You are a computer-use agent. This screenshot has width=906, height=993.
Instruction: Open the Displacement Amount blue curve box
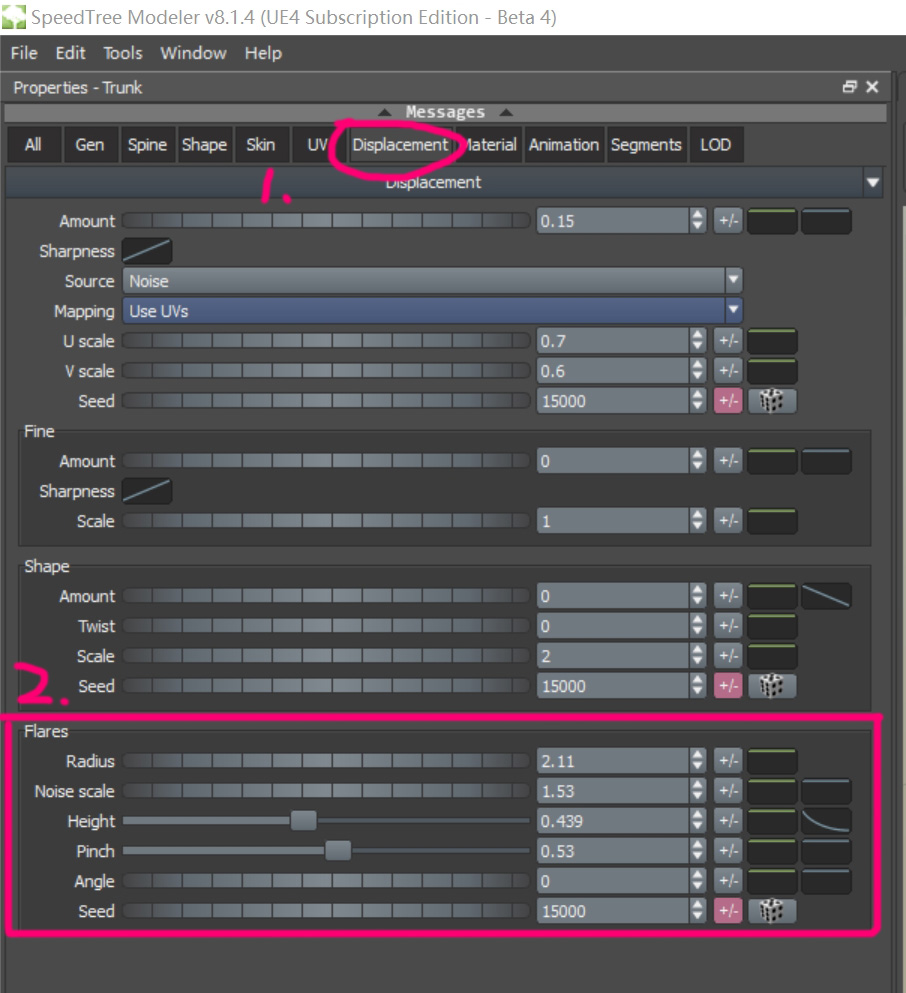(x=826, y=222)
